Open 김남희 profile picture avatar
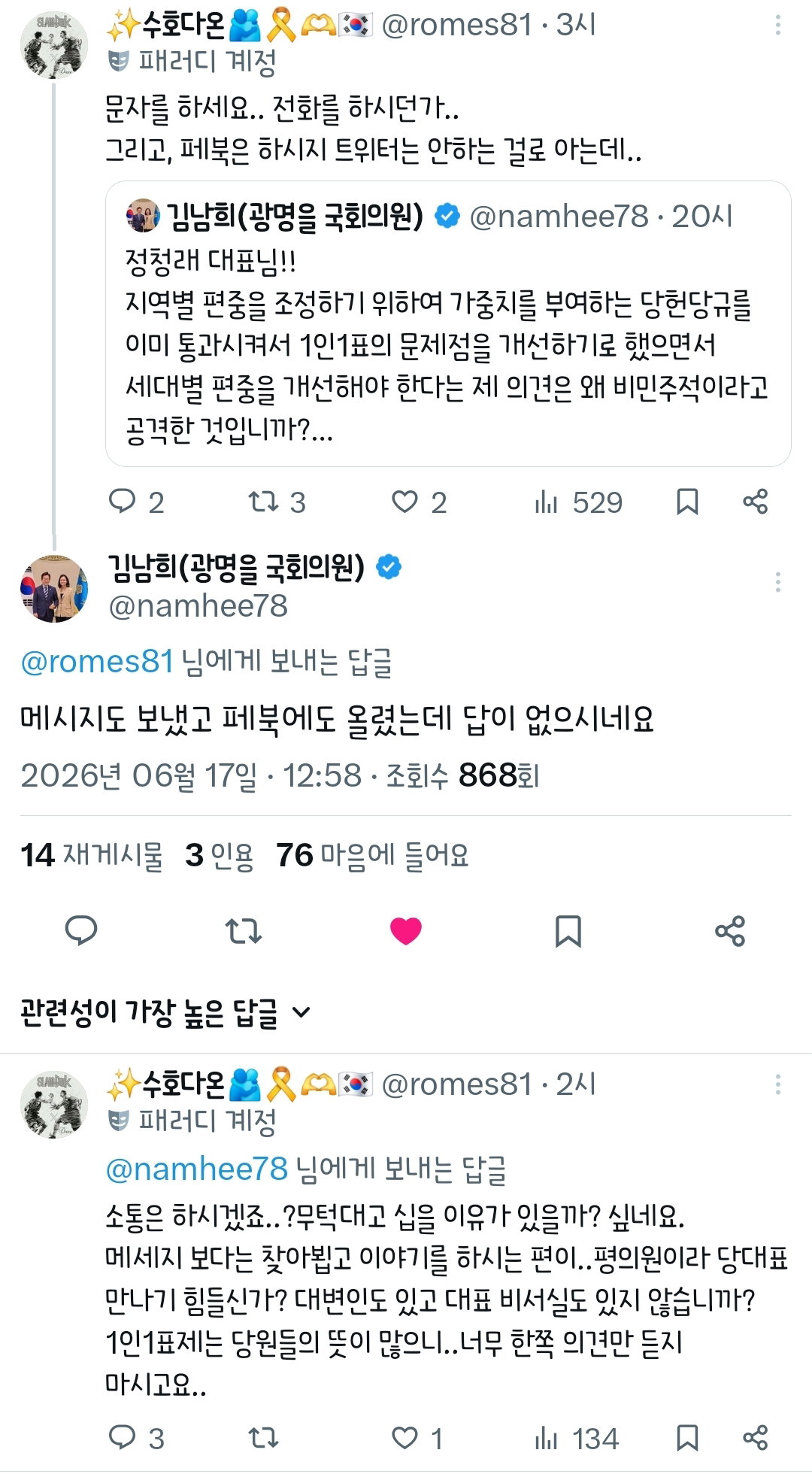812x1474 pixels. click(54, 588)
